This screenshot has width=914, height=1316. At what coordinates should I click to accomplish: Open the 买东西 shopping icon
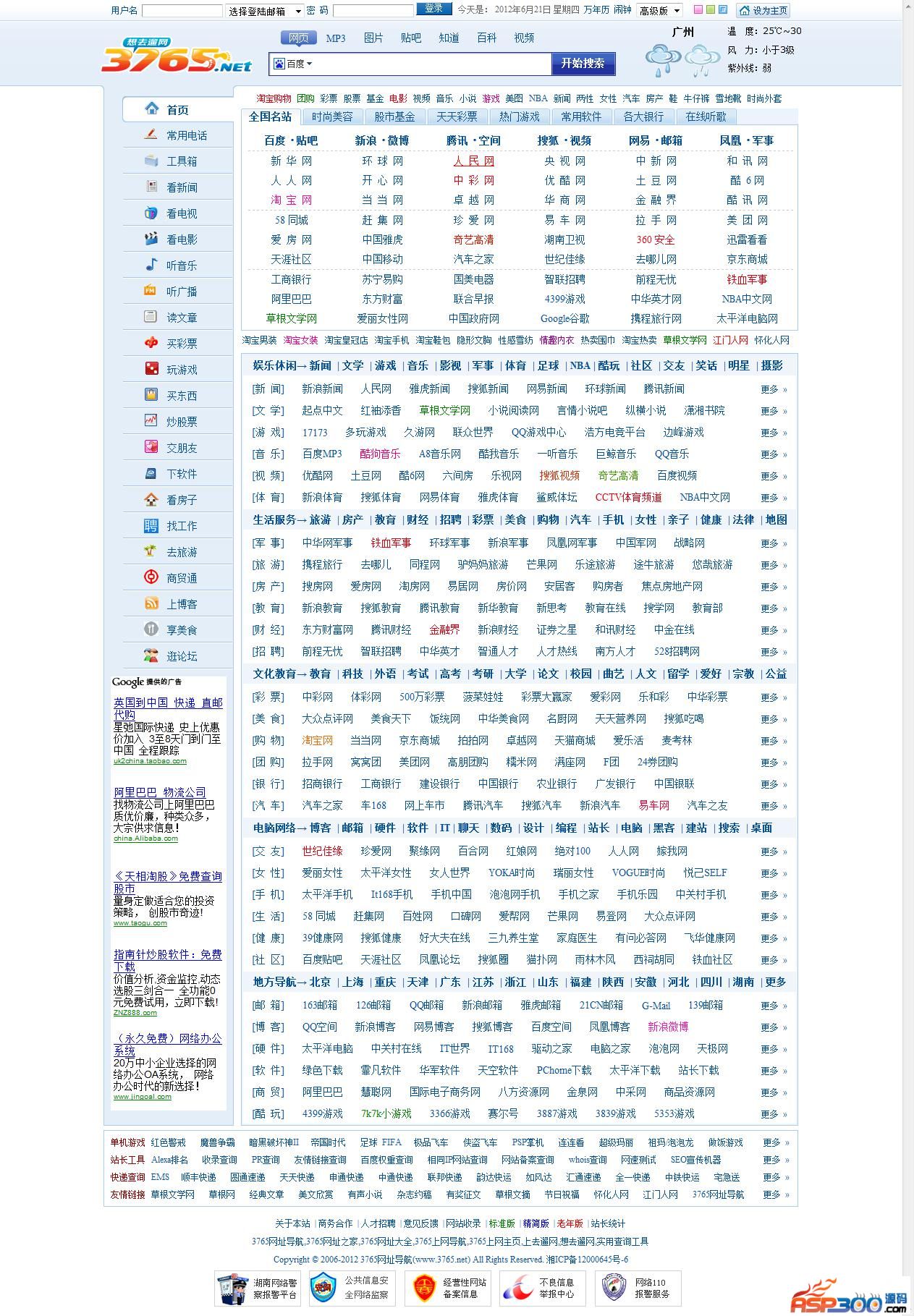(151, 395)
